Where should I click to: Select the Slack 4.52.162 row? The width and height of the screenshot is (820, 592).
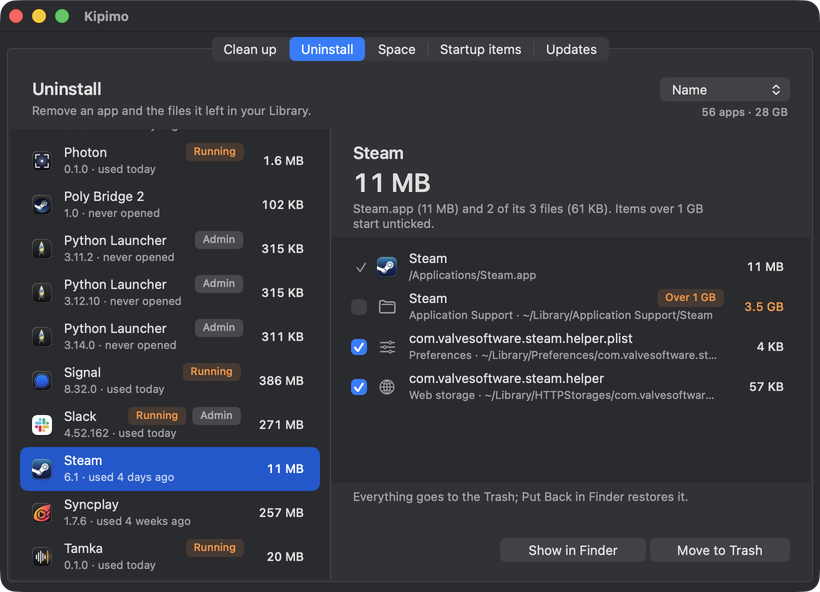pyautogui.click(x=170, y=425)
